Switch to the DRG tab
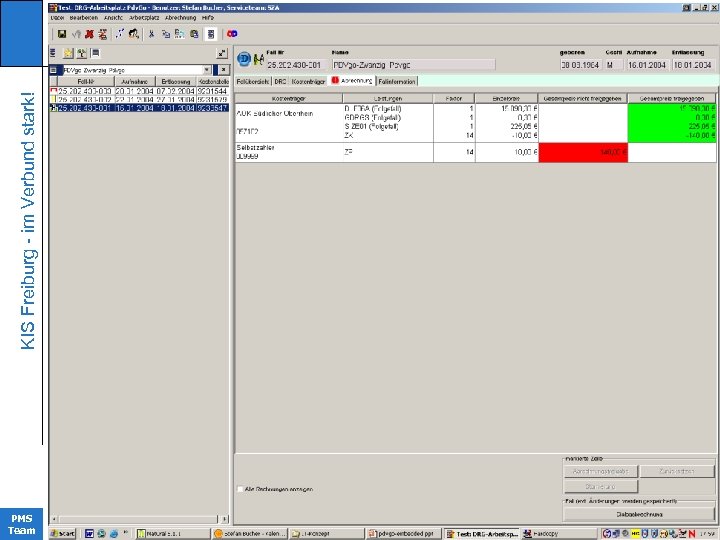Viewport: 720px width, 540px height. pyautogui.click(x=280, y=81)
